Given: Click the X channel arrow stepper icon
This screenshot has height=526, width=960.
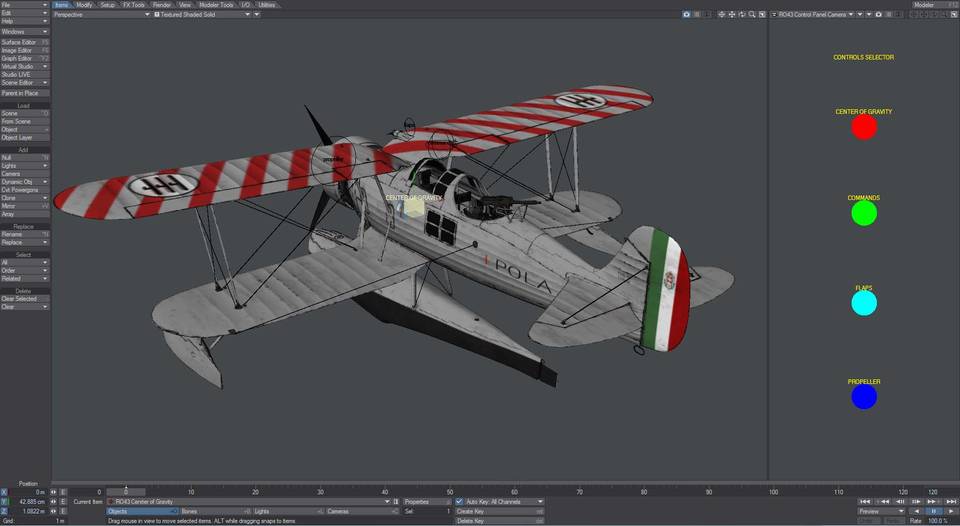Looking at the screenshot, I should pos(53,492).
